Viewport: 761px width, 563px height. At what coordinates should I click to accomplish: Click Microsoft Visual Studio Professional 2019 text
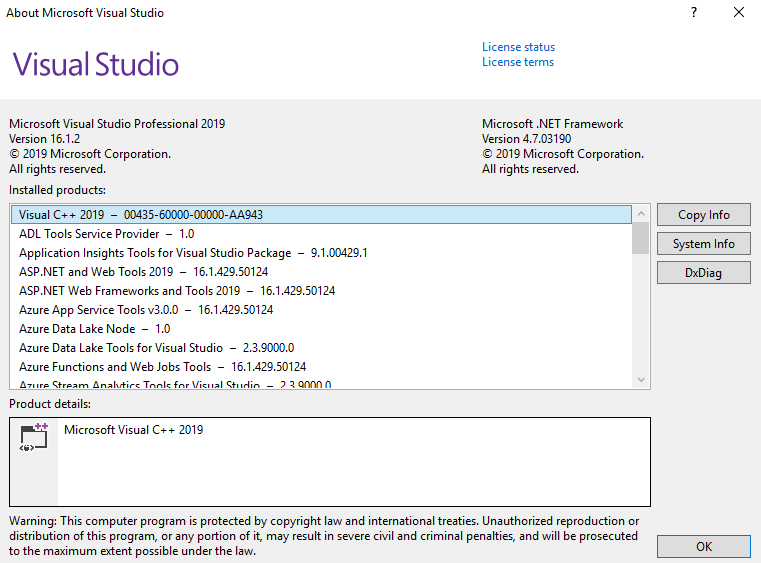pos(117,124)
